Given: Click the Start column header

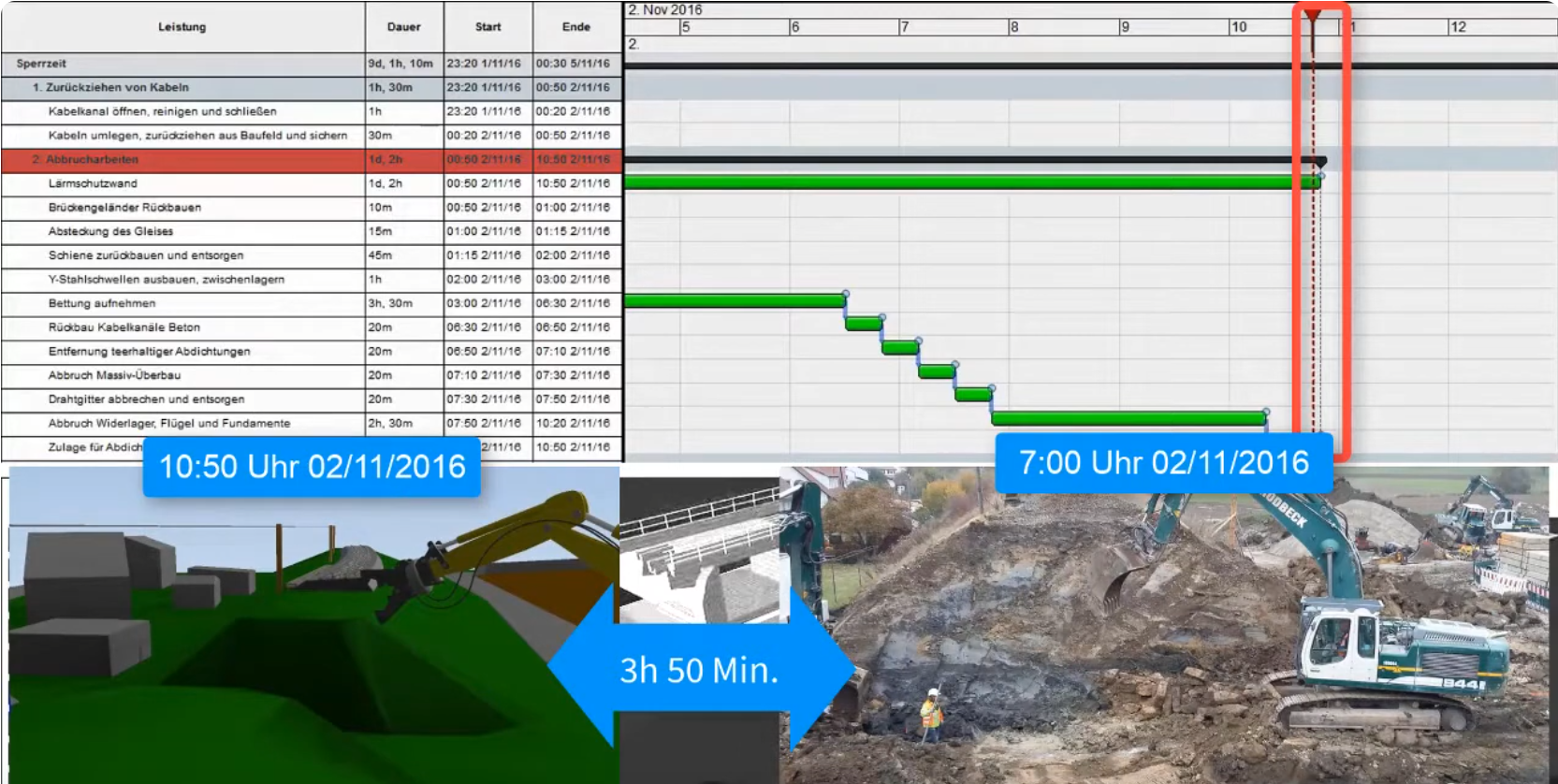Looking at the screenshot, I should pos(488,27).
